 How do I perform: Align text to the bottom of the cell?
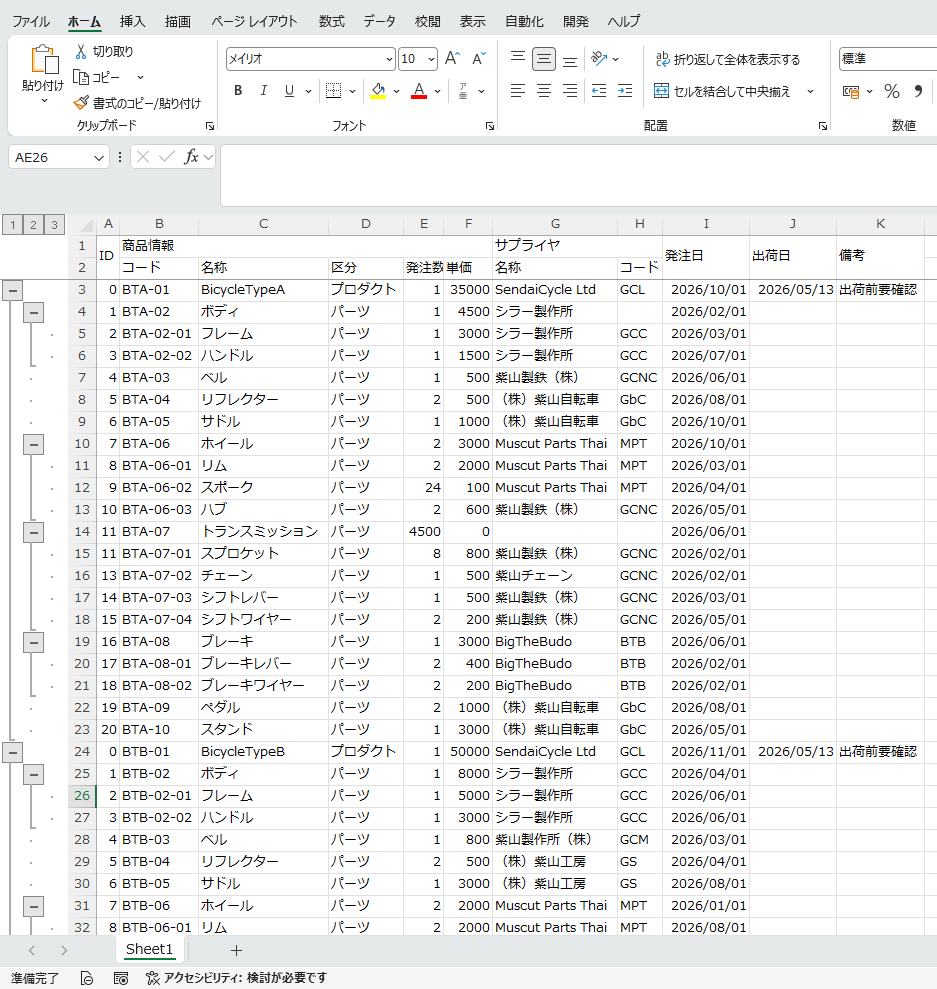(x=570, y=59)
